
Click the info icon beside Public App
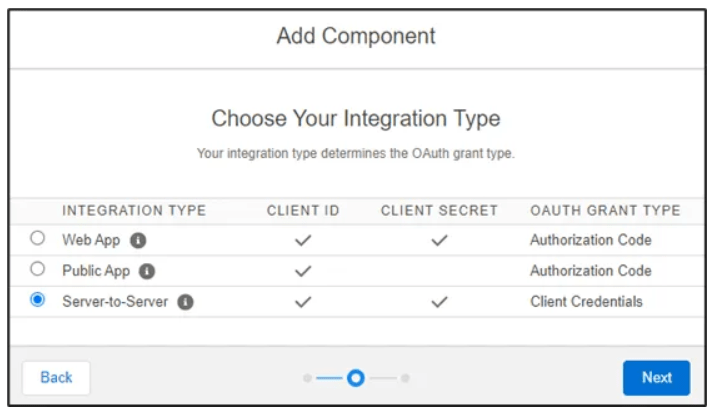click(x=147, y=271)
